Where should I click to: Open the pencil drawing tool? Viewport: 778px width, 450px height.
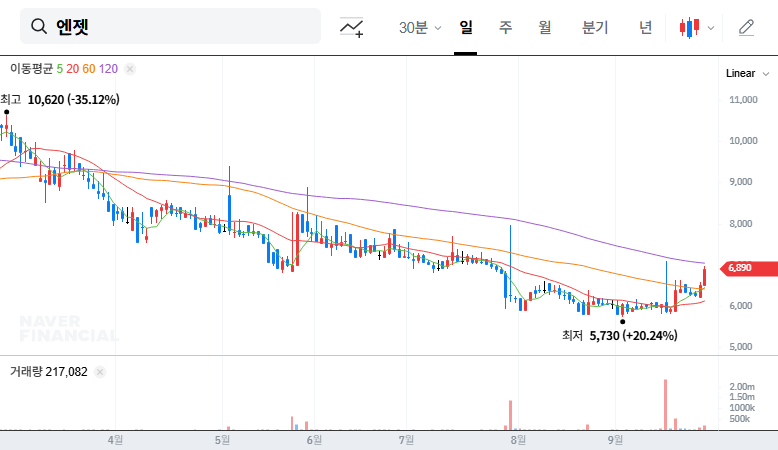pyautogui.click(x=746, y=27)
